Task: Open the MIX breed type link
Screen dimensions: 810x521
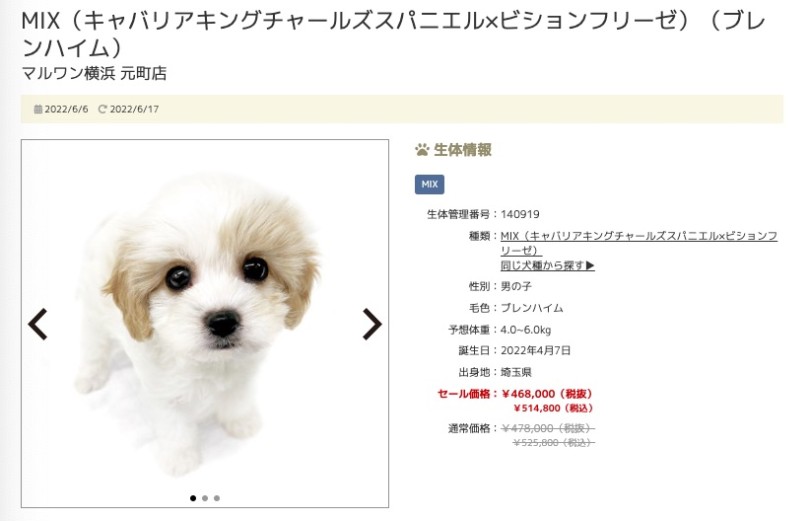Action: pos(638,243)
